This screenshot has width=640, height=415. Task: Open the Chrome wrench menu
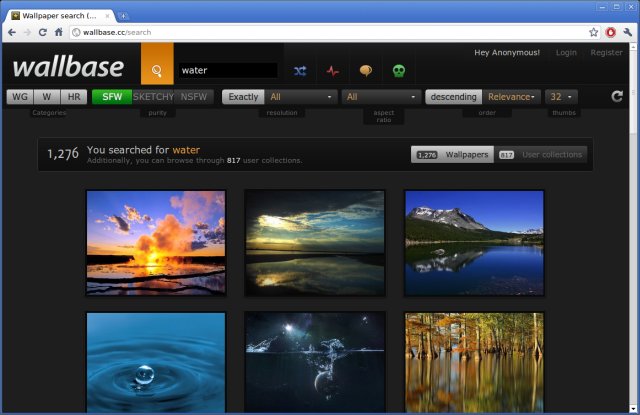pos(627,32)
